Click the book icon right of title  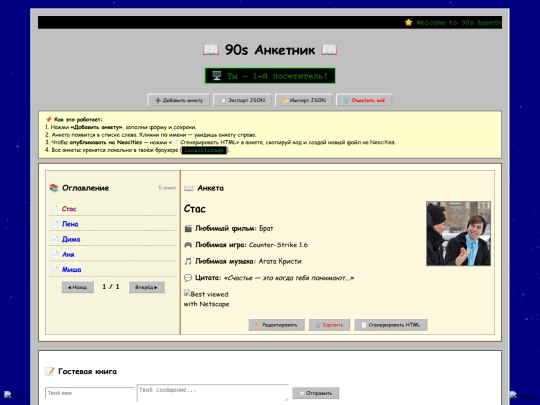(x=329, y=50)
